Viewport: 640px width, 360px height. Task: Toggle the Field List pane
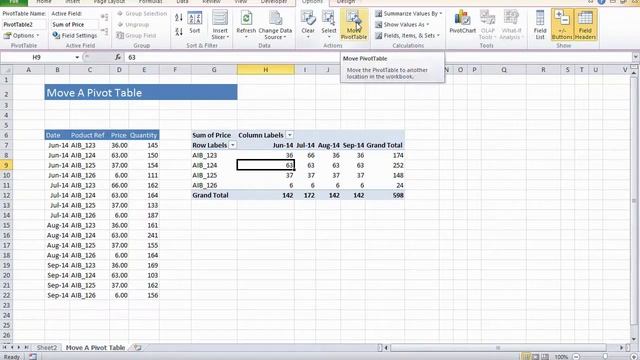pyautogui.click(x=540, y=24)
